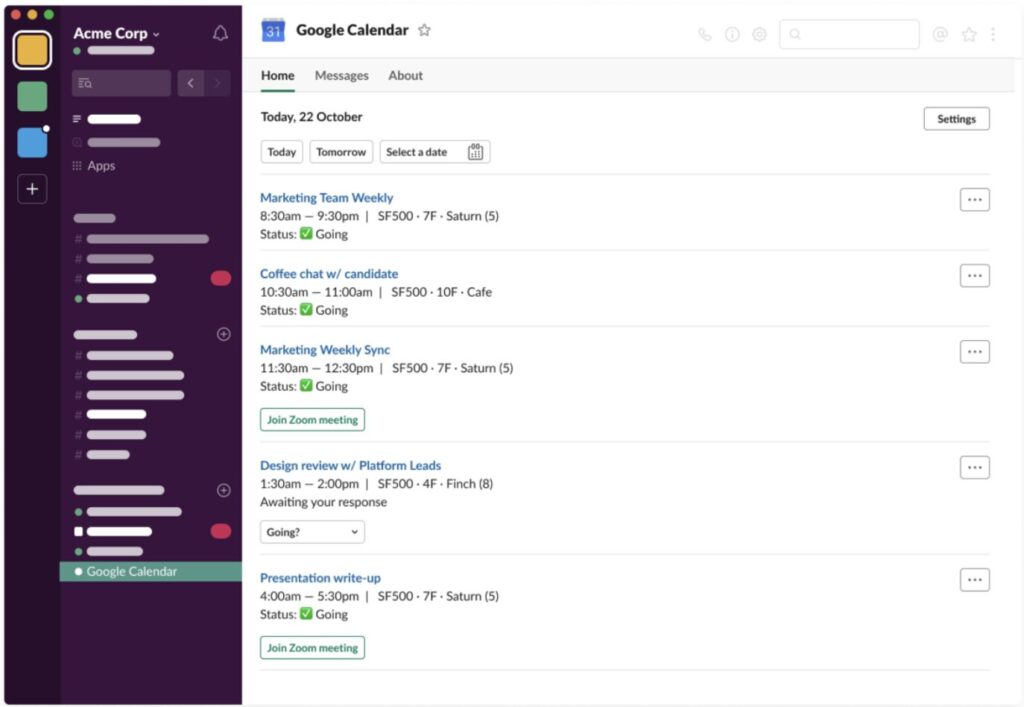Open the header settings gear icon

click(759, 35)
